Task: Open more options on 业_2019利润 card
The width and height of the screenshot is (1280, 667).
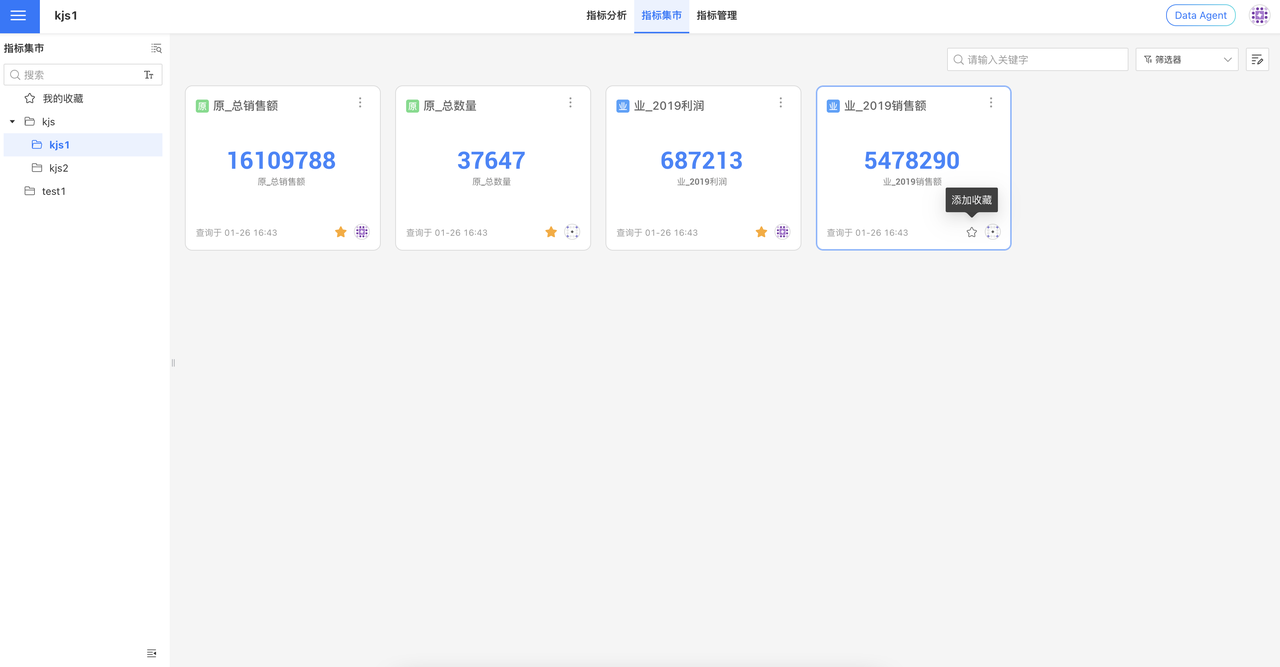Action: click(x=781, y=103)
